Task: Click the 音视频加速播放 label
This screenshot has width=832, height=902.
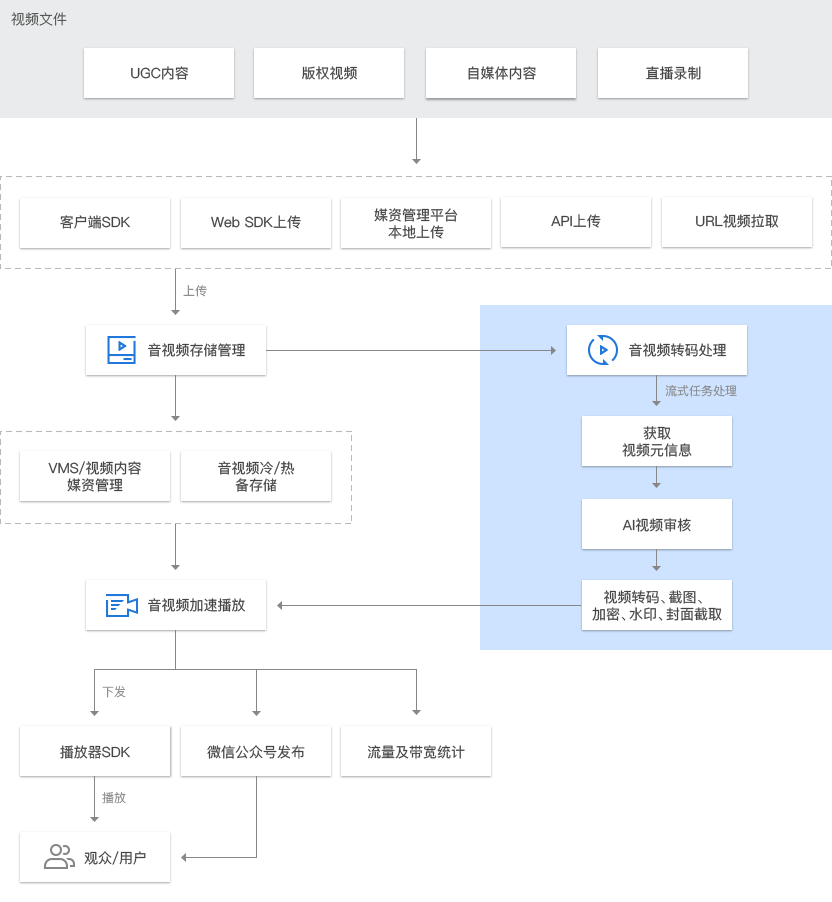Action: coord(197,605)
